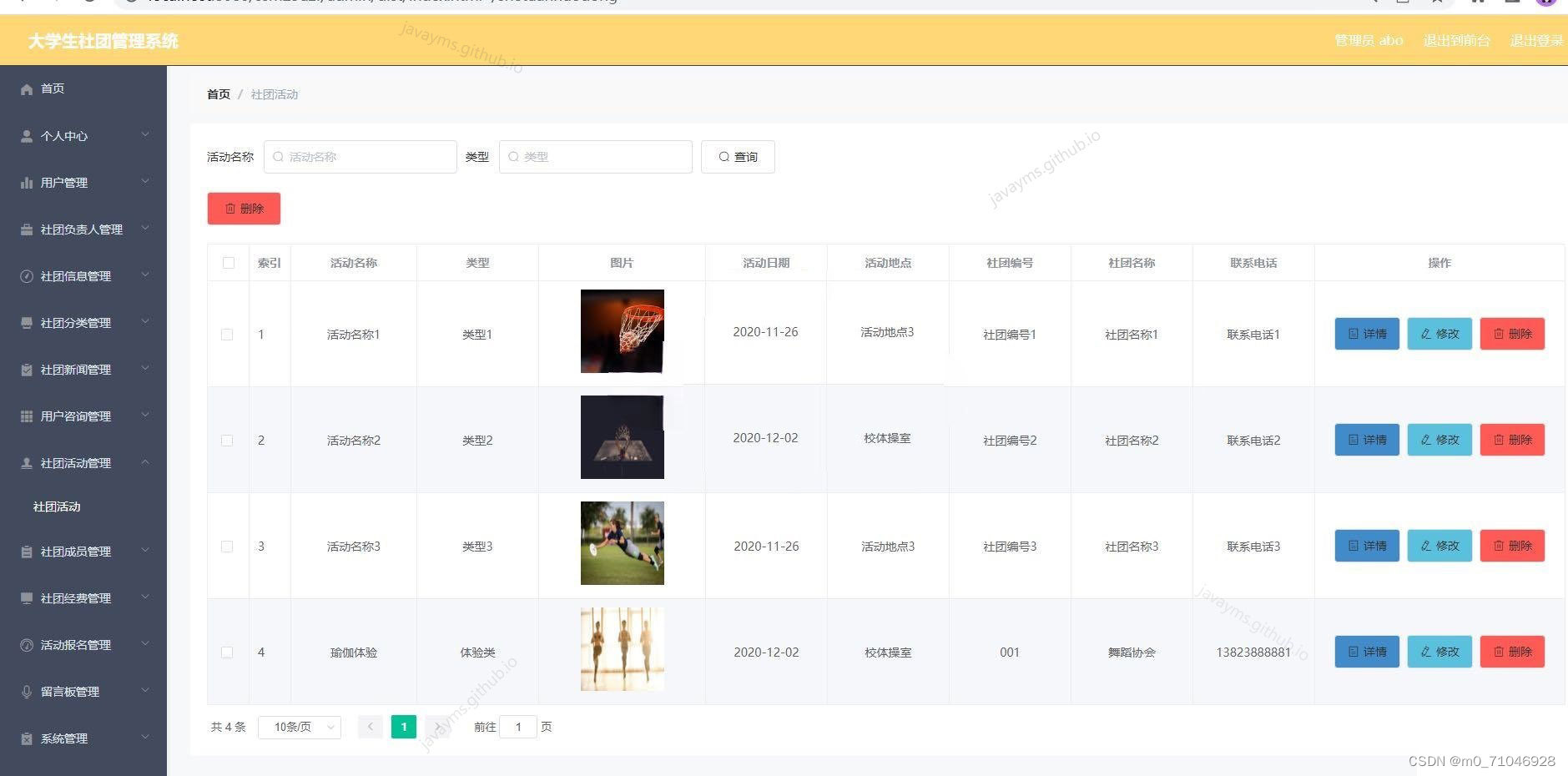
Task: Check the checkbox for row 活动名称1
Action: pyautogui.click(x=227, y=335)
